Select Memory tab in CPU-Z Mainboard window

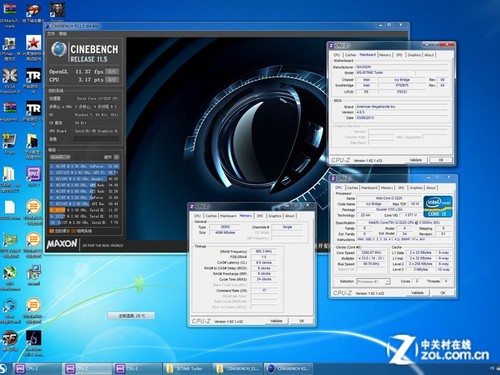pos(385,55)
